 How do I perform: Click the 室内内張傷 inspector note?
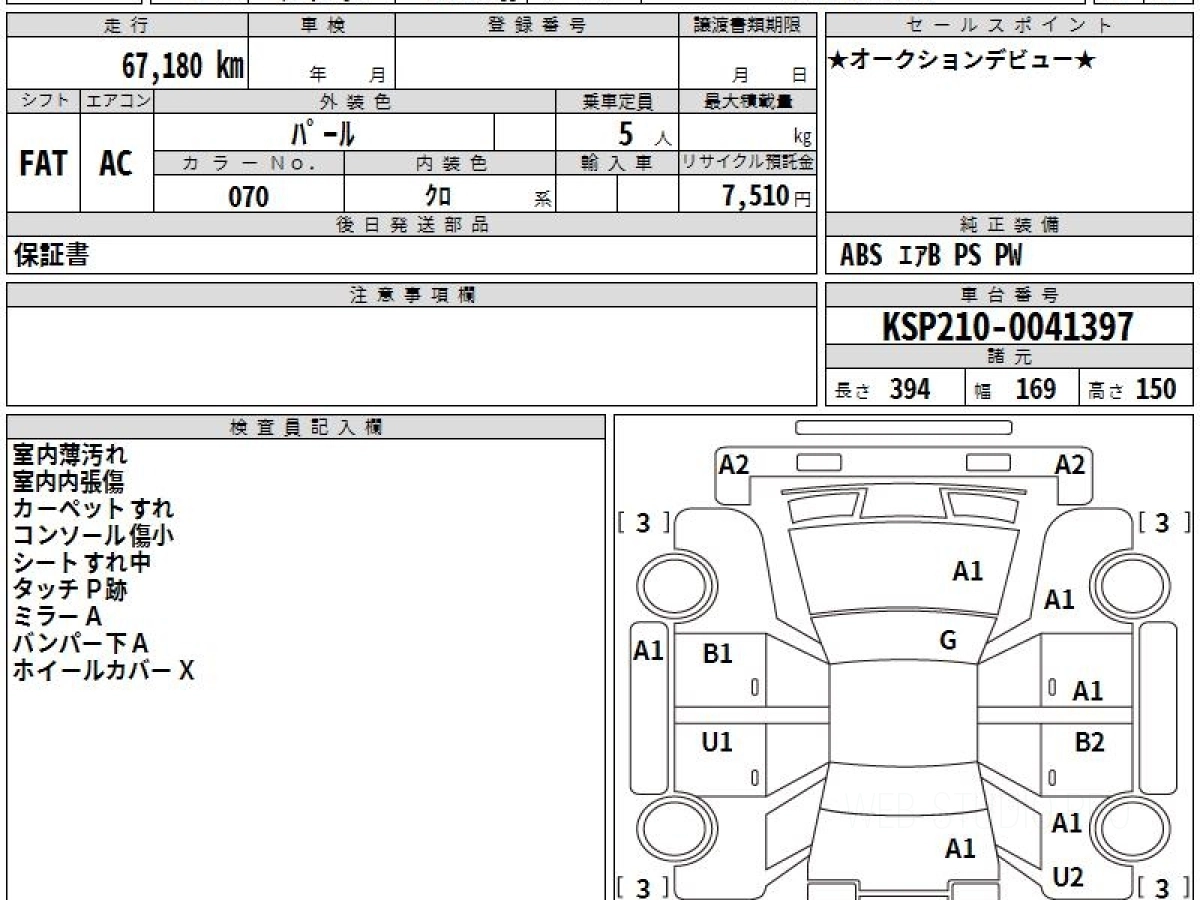pyautogui.click(x=68, y=482)
